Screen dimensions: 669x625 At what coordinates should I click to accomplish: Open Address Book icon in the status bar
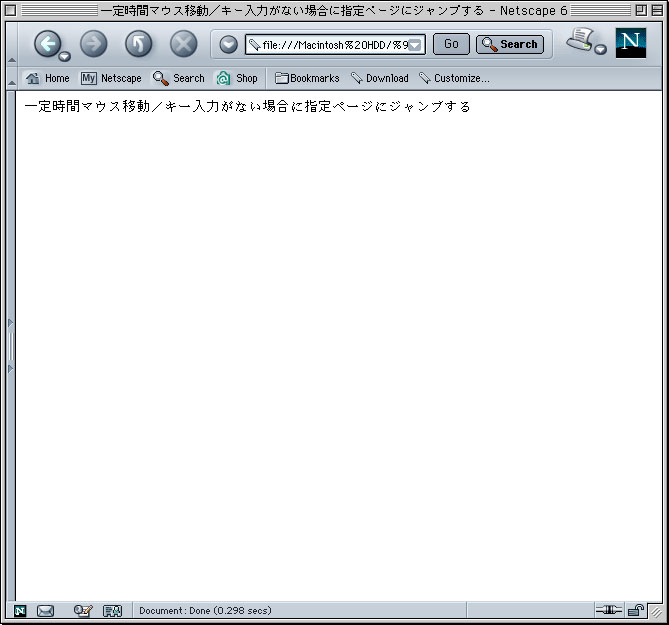coord(113,611)
